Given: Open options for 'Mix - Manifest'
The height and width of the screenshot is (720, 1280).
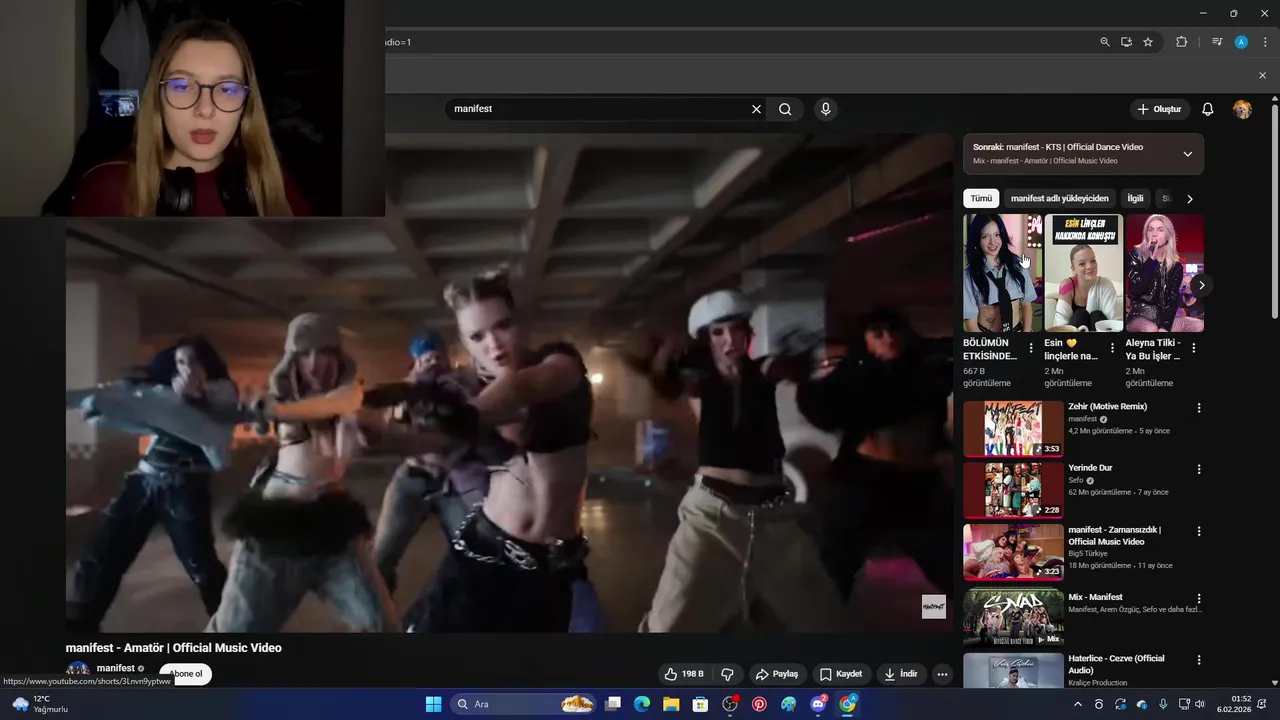Looking at the screenshot, I should click(1199, 599).
